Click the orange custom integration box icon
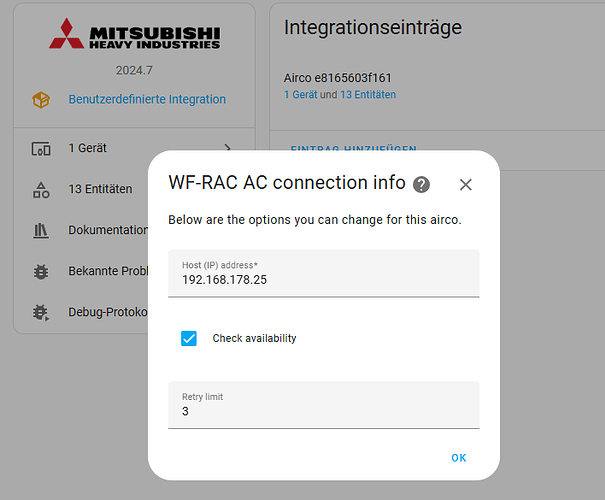Image resolution: width=605 pixels, height=500 pixels. coord(41,100)
